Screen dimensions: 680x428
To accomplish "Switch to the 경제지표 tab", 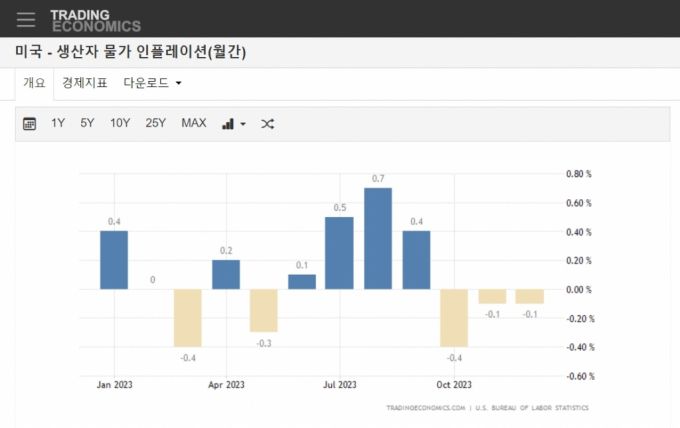I will (84, 83).
